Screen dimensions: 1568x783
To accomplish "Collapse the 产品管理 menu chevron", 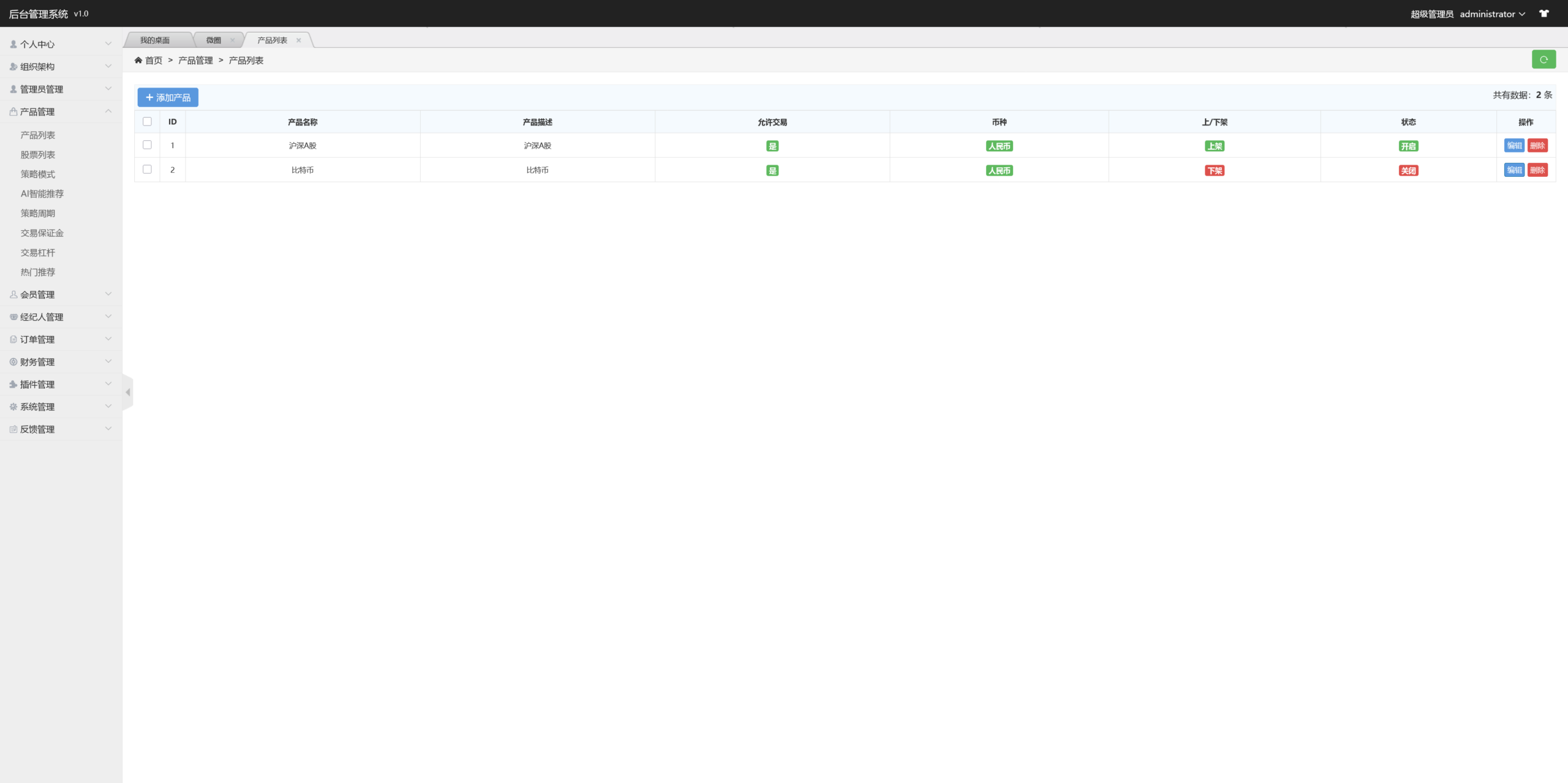I will point(108,111).
